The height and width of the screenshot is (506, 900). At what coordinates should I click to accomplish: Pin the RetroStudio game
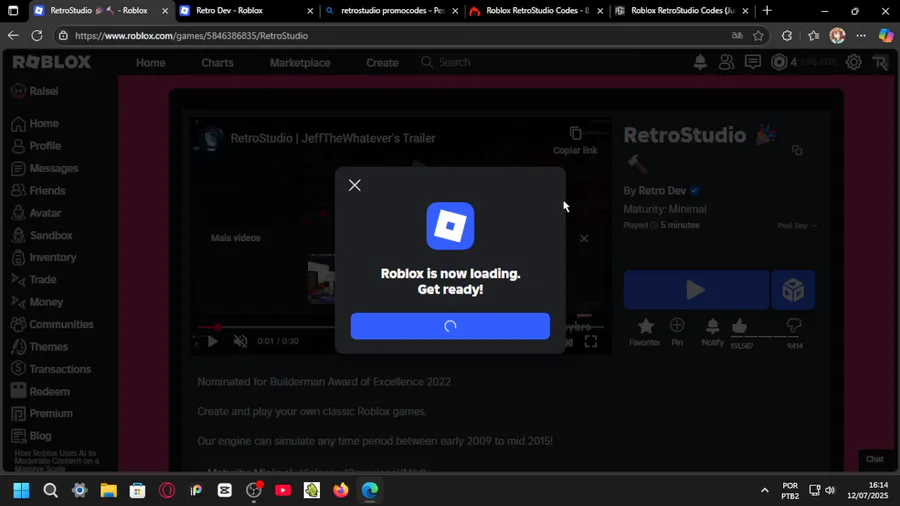coord(677,332)
